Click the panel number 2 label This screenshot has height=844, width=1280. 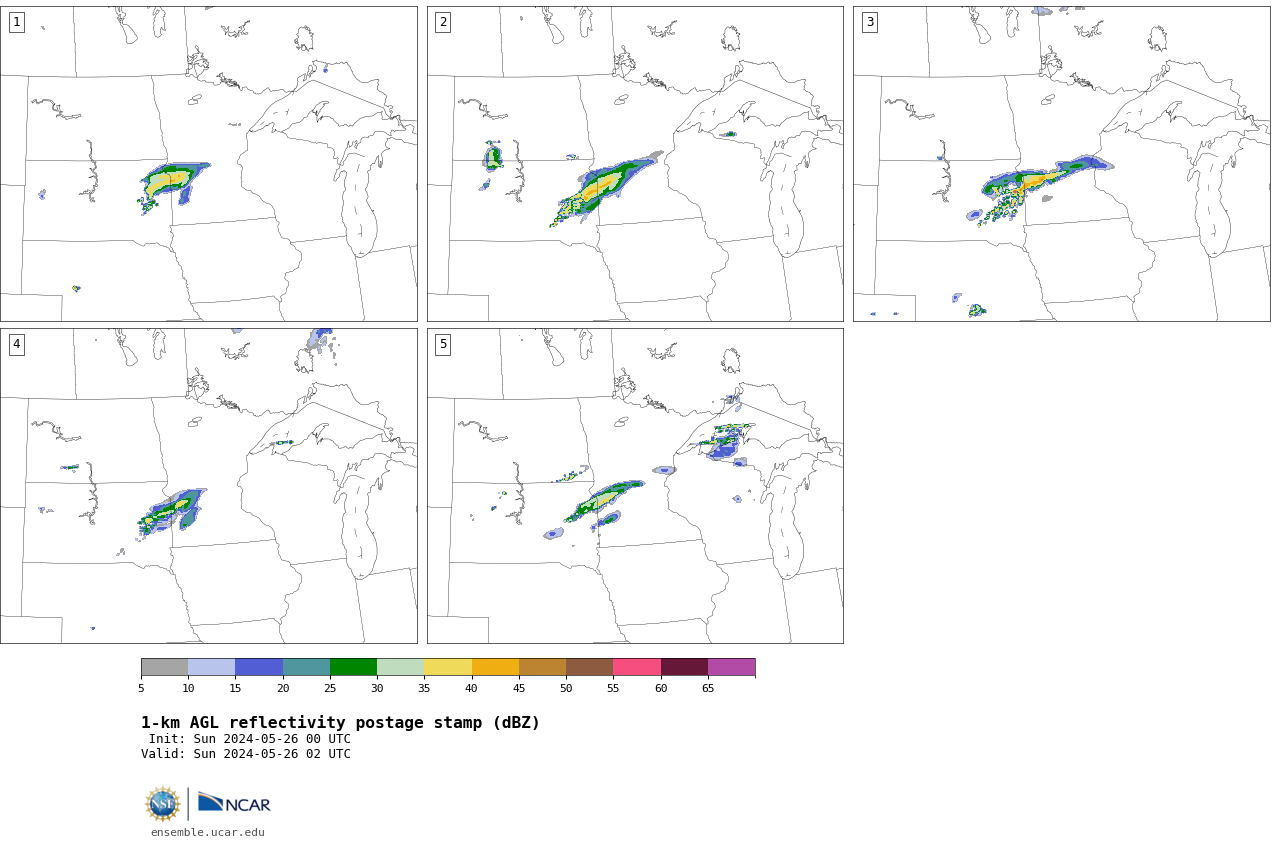point(443,22)
